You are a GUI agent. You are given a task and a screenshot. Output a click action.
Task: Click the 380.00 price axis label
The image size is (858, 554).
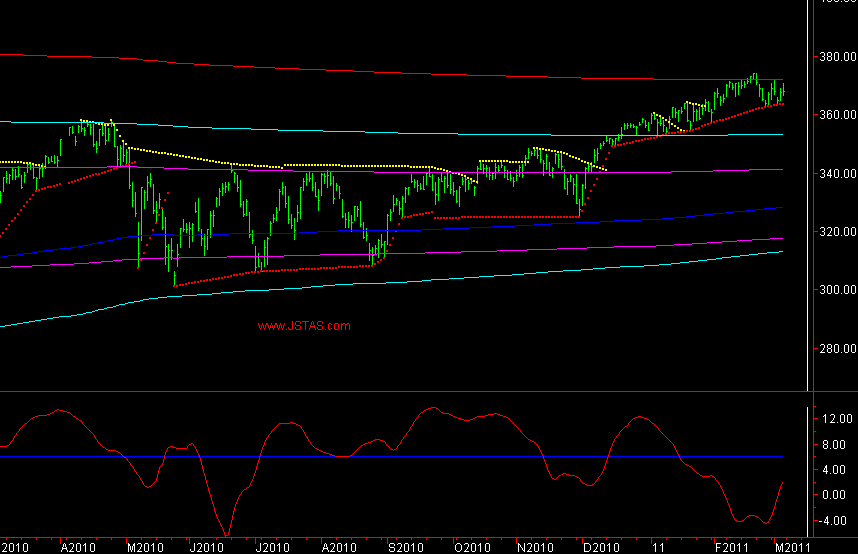click(x=836, y=57)
